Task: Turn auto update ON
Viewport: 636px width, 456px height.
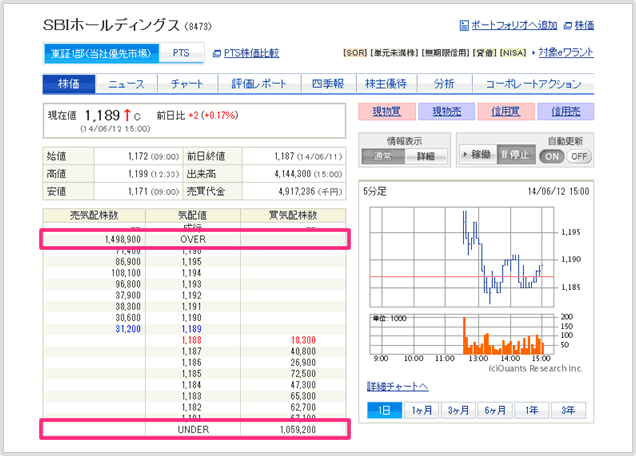Action: 552,156
